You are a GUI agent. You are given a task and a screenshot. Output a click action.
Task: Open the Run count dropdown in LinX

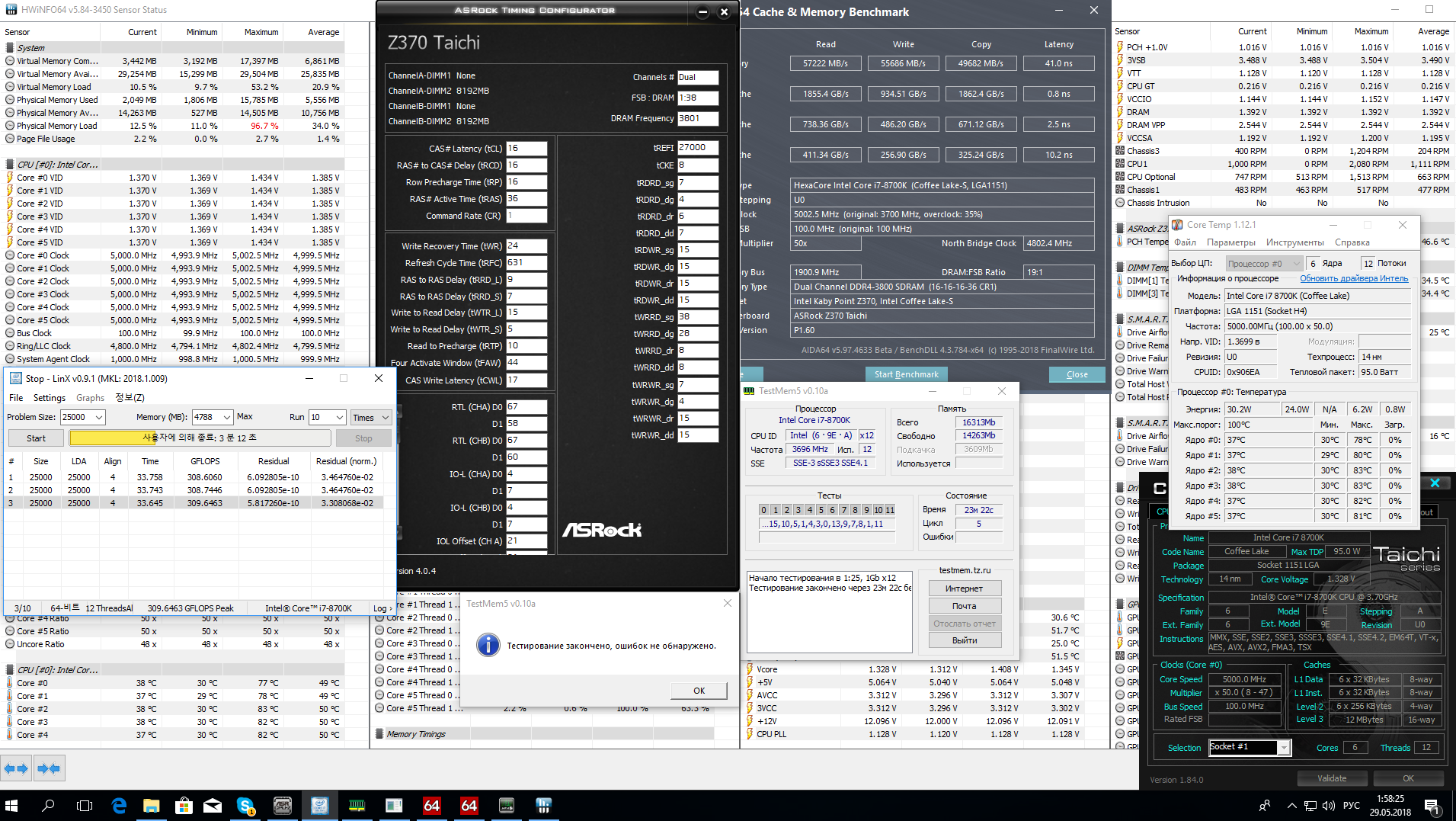pyautogui.click(x=340, y=417)
